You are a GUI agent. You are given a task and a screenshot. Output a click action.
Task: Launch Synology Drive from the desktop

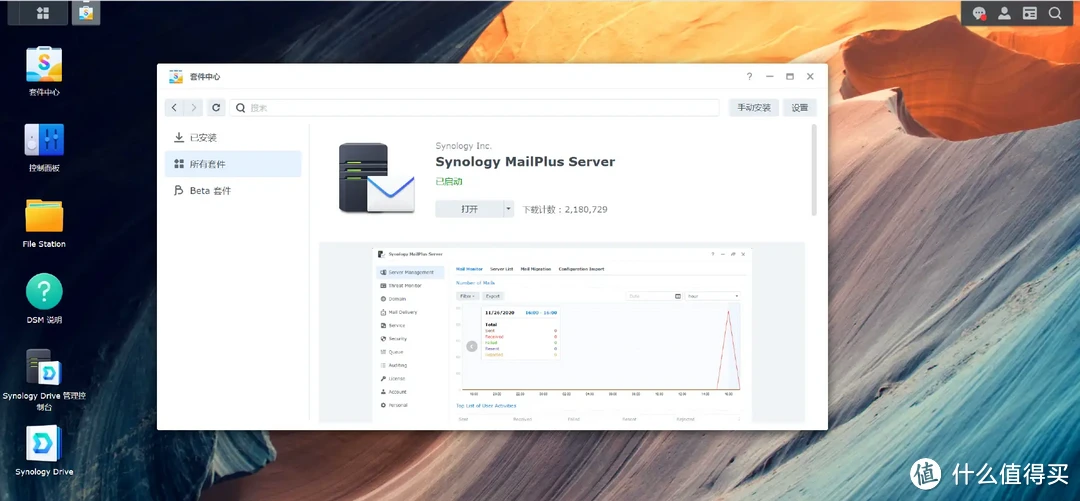(44, 445)
